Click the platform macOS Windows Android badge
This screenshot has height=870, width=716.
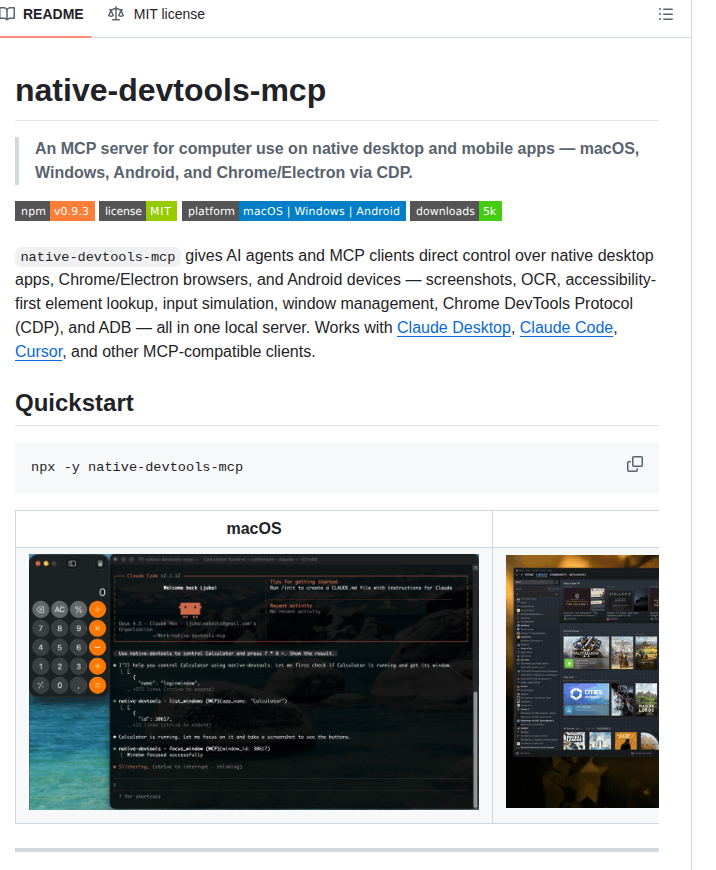(x=294, y=211)
